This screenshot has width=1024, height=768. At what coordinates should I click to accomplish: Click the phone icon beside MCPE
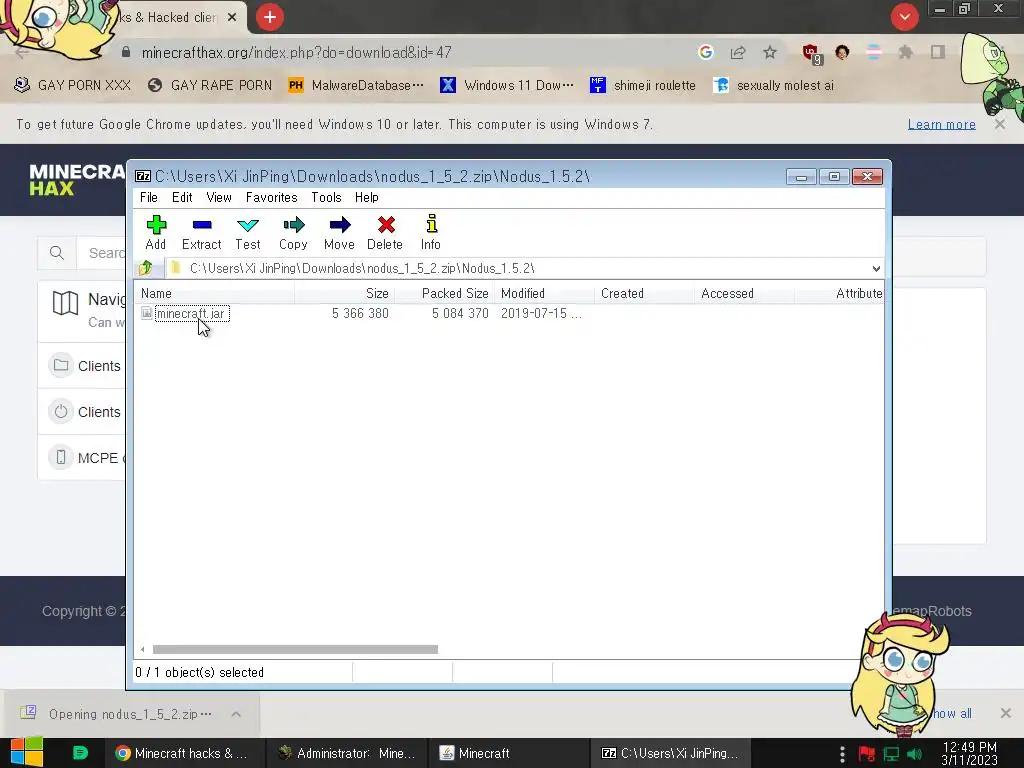pyautogui.click(x=61, y=457)
